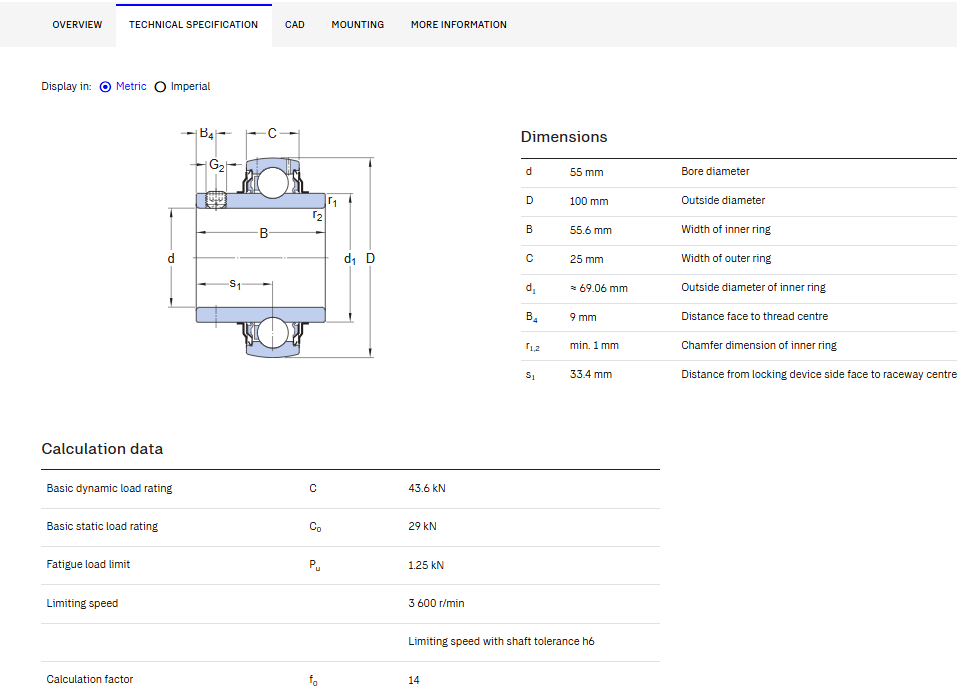Click the 'Limiting speed' label
The image size is (957, 693).
point(82,603)
